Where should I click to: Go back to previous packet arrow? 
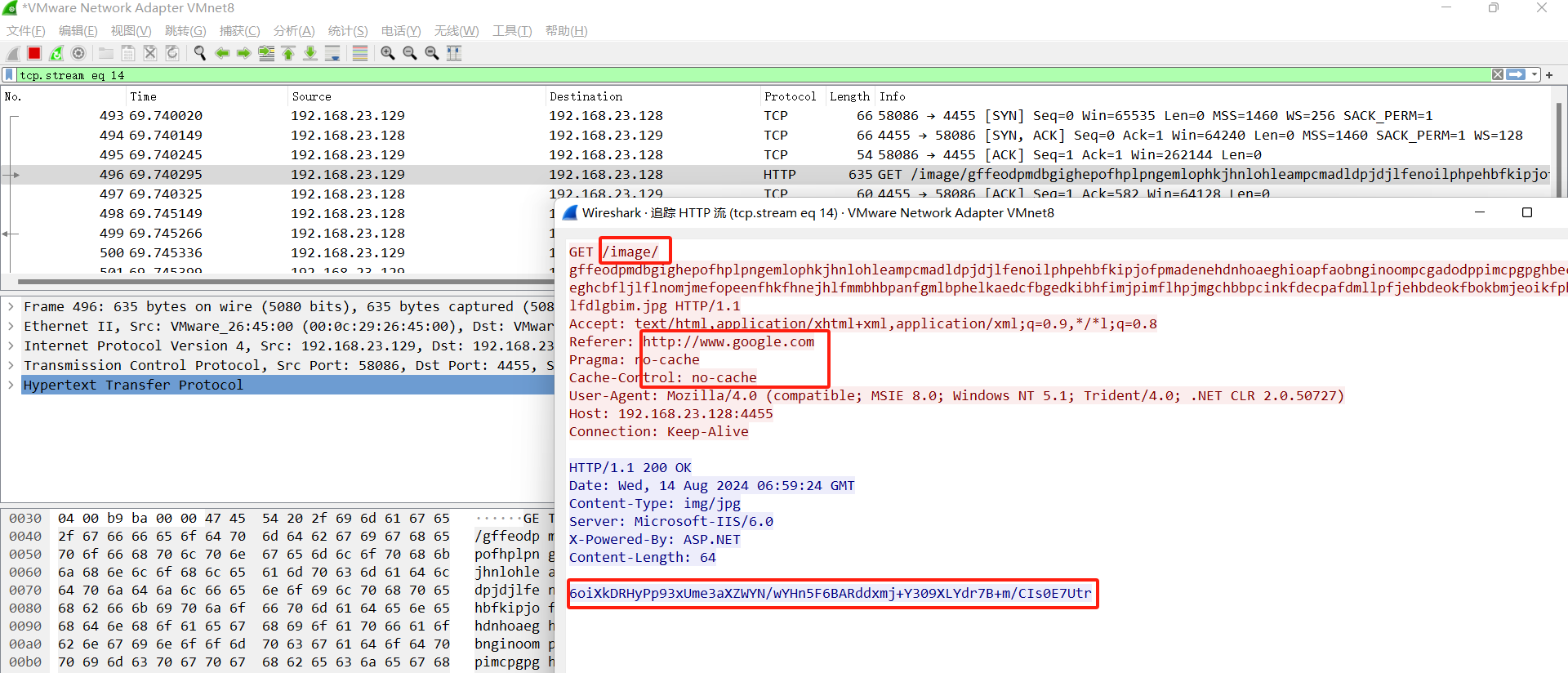click(x=221, y=53)
